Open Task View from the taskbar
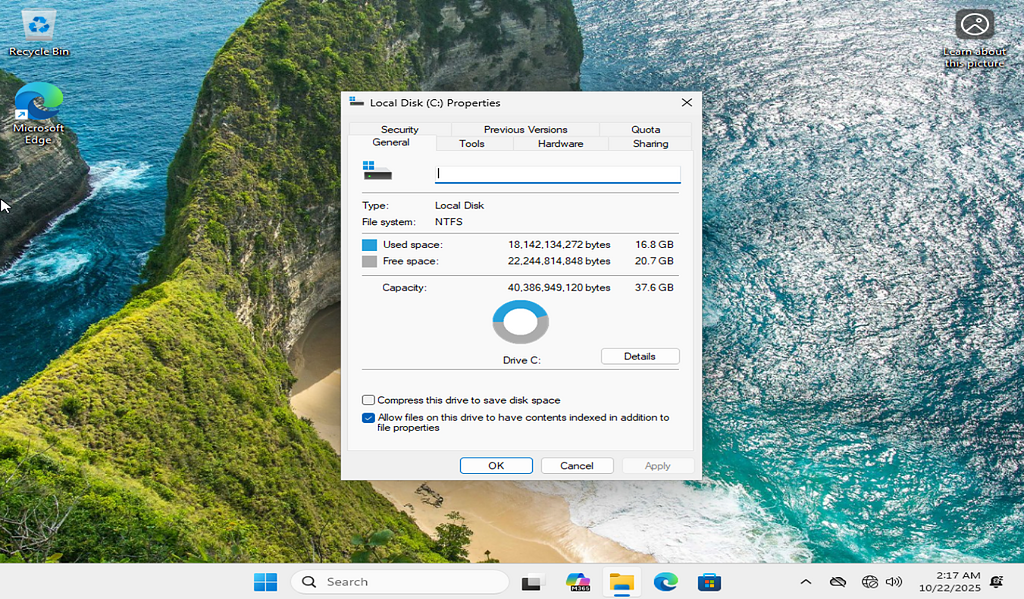Image resolution: width=1024 pixels, height=599 pixels. pos(532,582)
